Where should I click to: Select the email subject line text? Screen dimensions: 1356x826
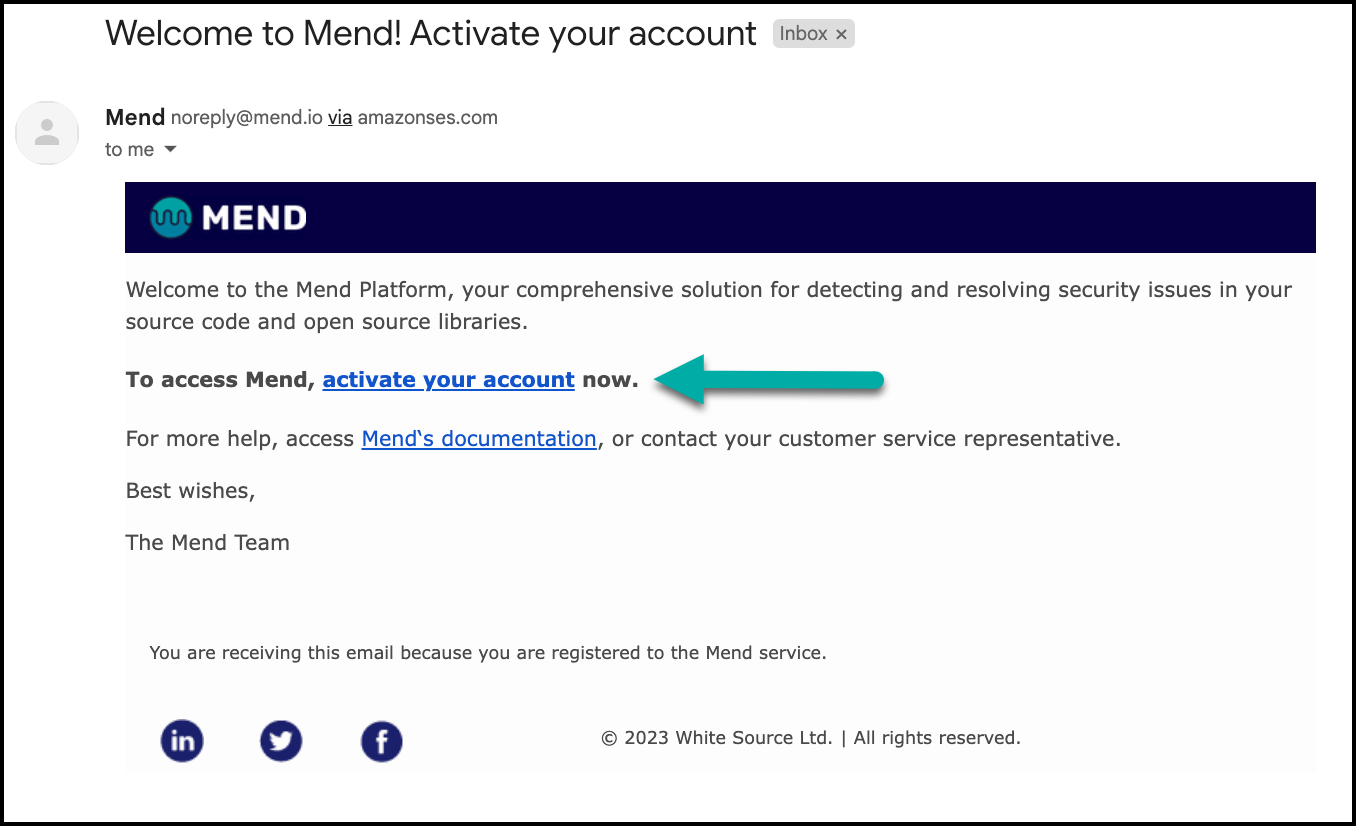[x=430, y=33]
